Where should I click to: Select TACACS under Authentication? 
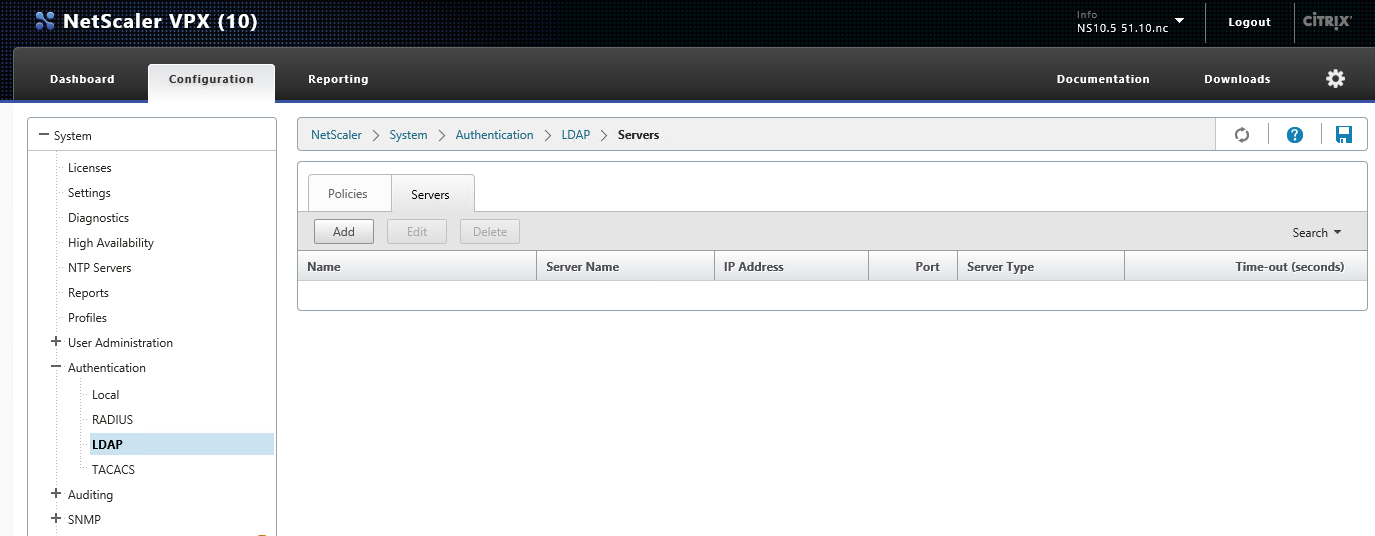[113, 470]
